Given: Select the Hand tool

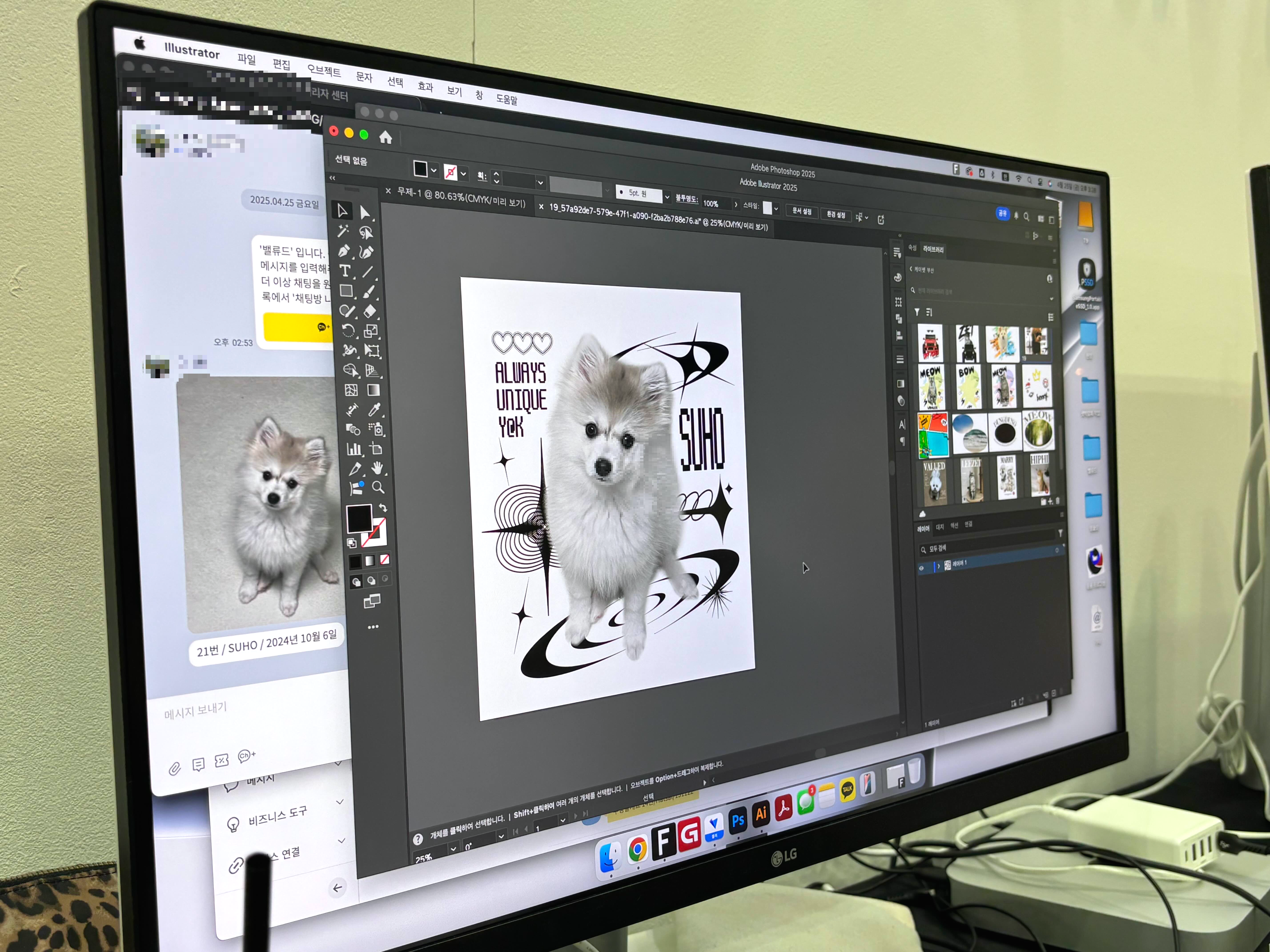Looking at the screenshot, I should click(x=377, y=468).
